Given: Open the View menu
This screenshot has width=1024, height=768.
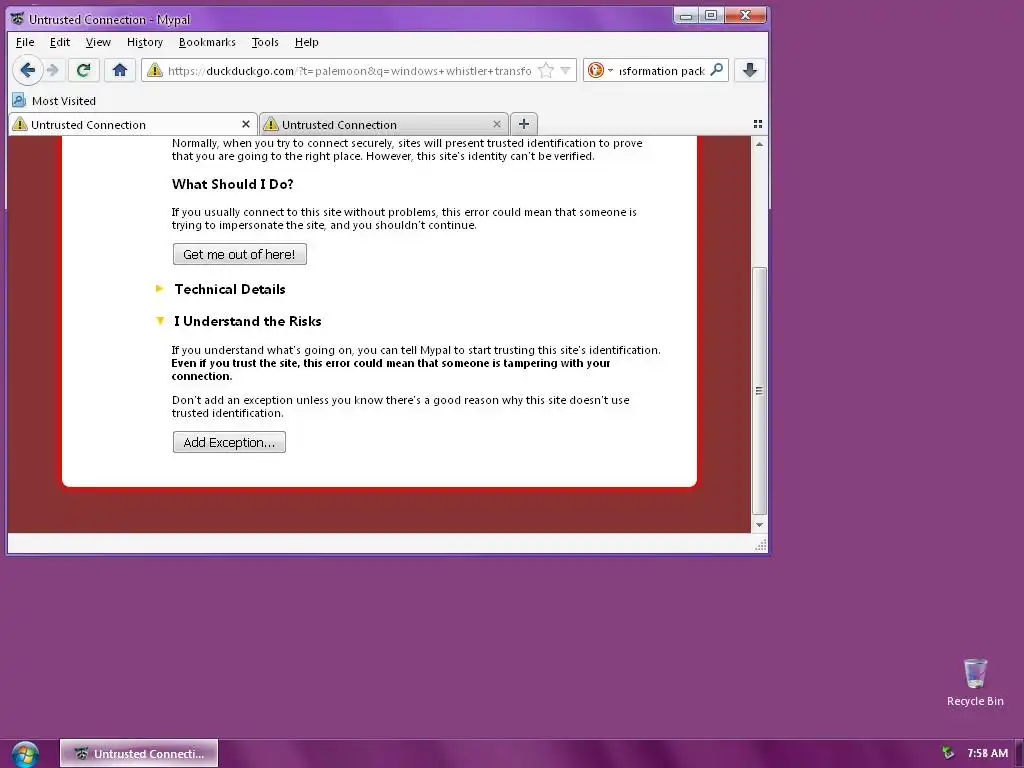Looking at the screenshot, I should 98,42.
